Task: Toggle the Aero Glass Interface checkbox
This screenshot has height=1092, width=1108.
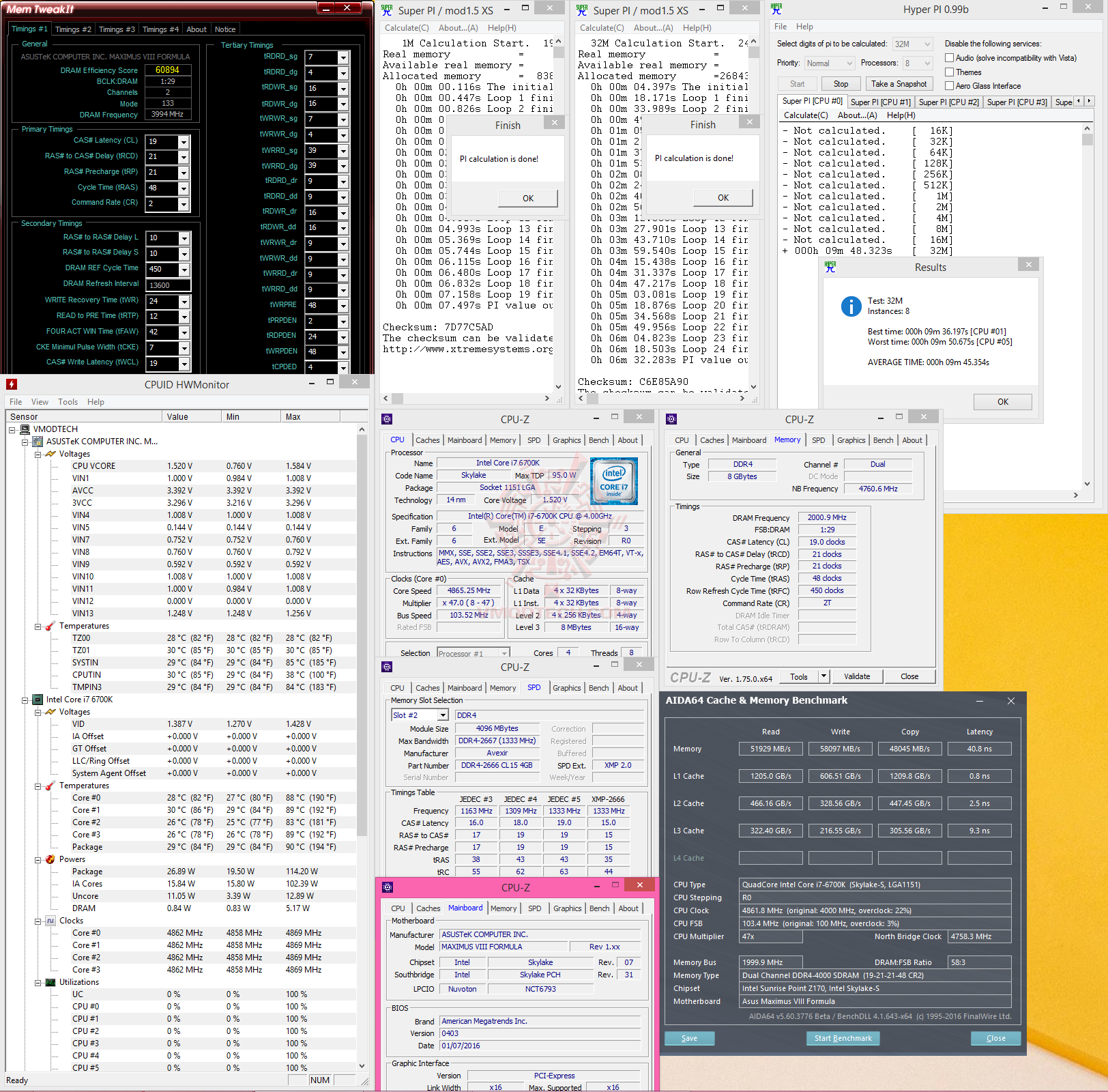Action: tap(949, 85)
